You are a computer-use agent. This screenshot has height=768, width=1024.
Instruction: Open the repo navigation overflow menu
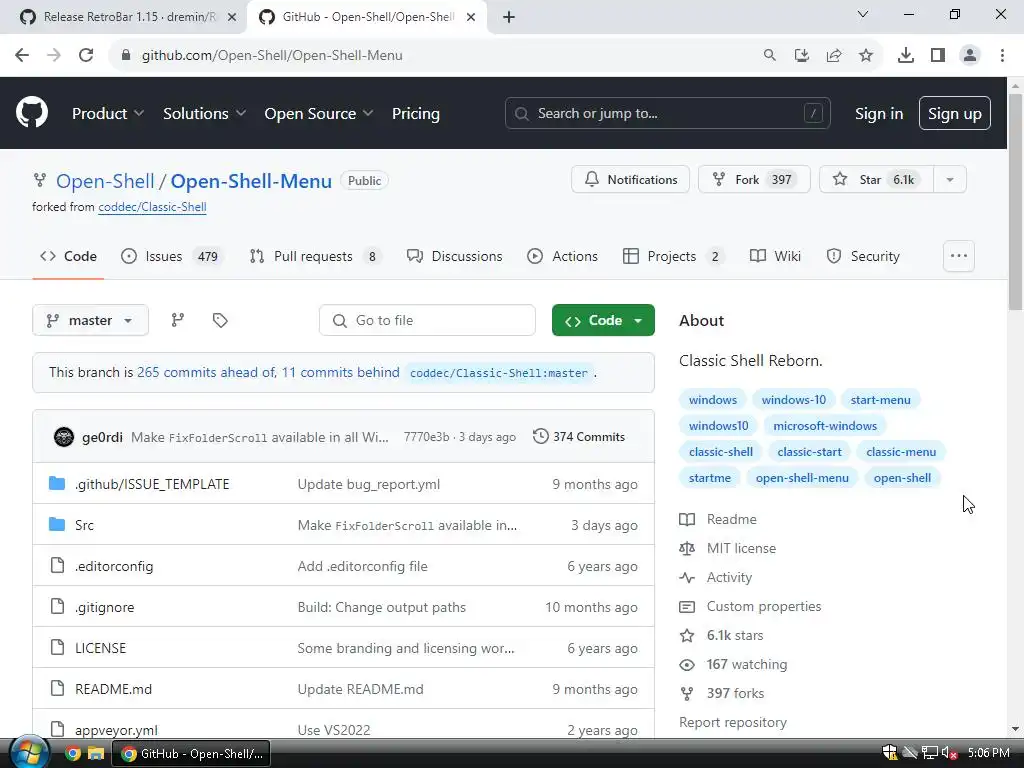959,256
